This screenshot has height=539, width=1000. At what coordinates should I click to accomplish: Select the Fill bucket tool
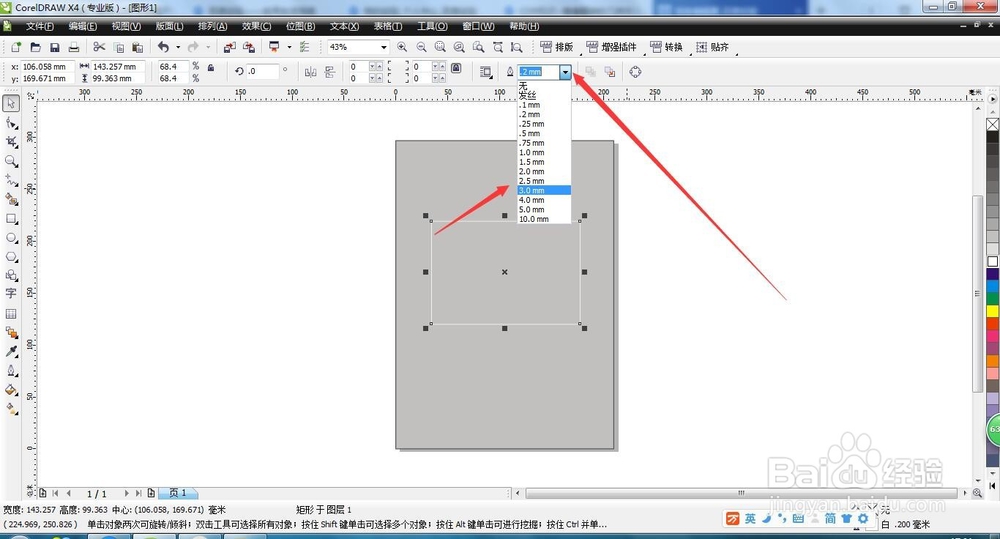(11, 390)
